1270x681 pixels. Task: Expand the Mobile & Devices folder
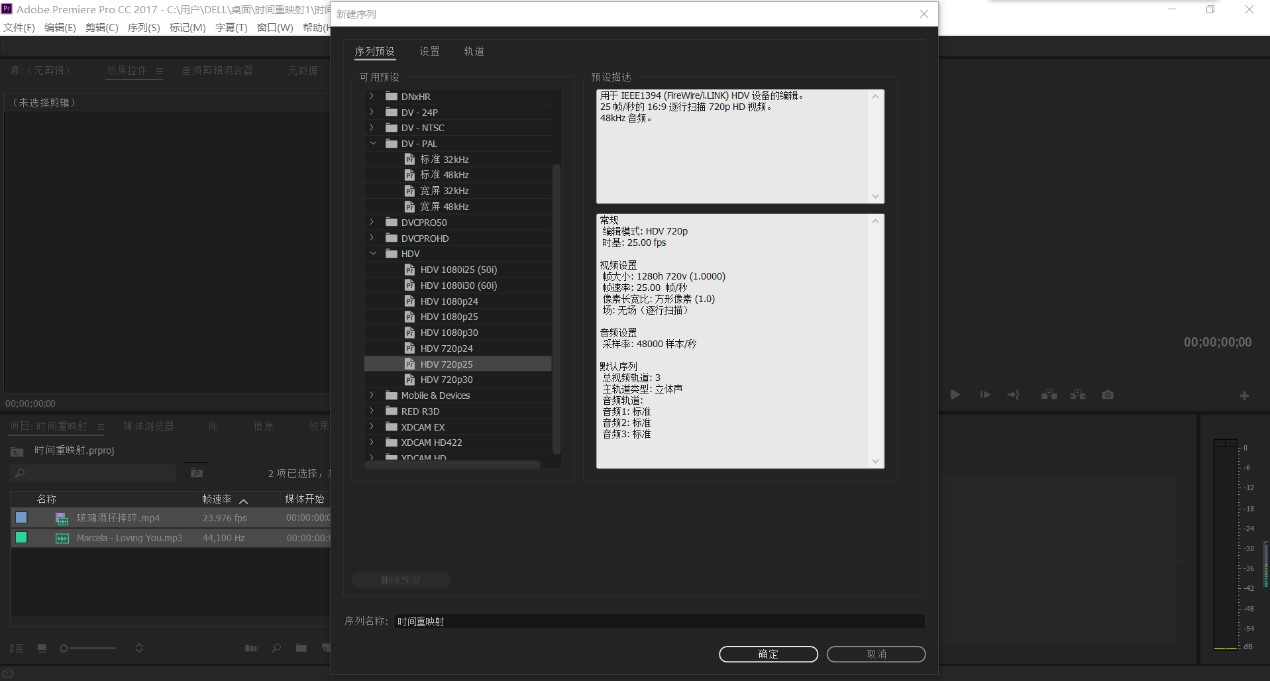click(372, 396)
